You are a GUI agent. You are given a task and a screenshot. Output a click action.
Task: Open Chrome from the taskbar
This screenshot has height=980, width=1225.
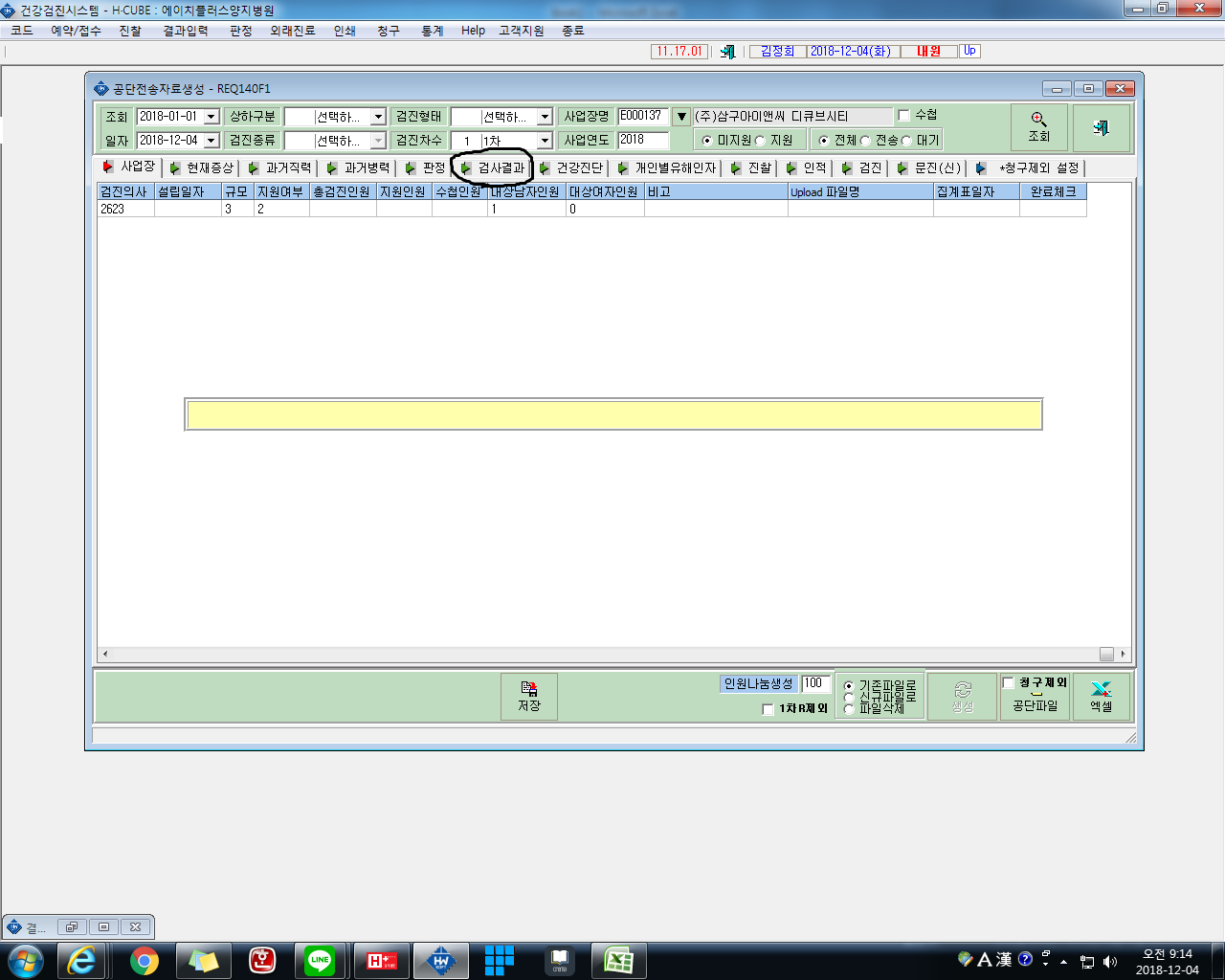[145, 960]
